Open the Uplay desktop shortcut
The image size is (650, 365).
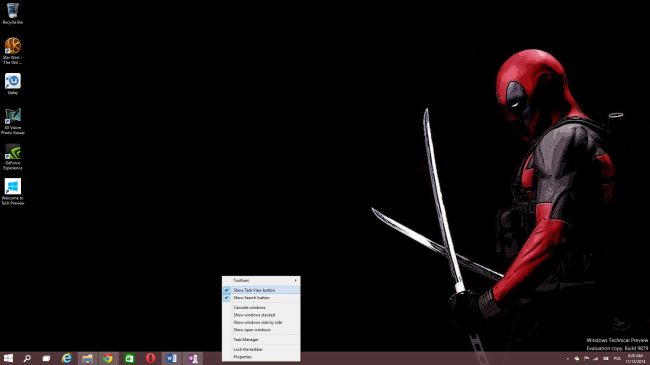tap(12, 84)
